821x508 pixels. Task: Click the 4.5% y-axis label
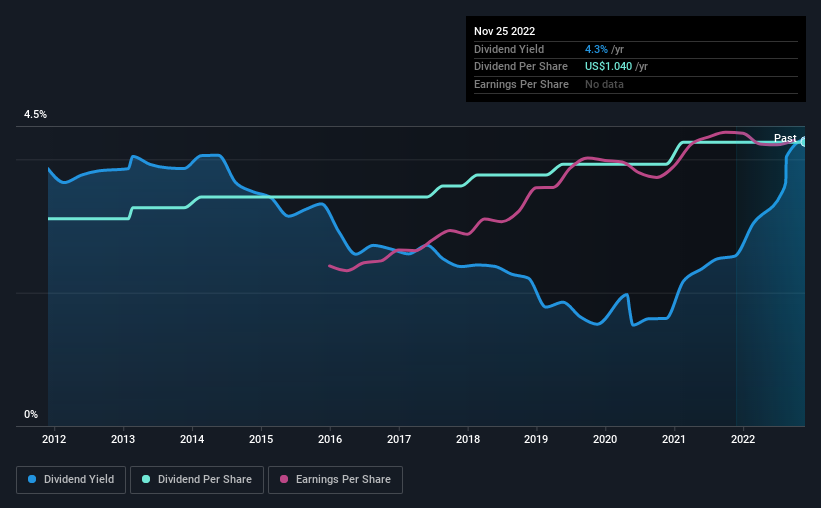(x=35, y=114)
